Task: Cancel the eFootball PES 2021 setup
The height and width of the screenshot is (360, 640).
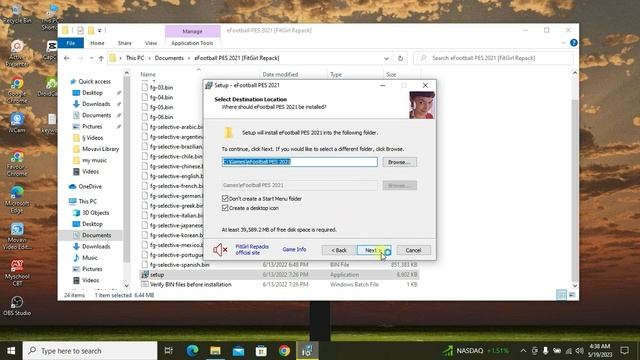Action: 413,250
